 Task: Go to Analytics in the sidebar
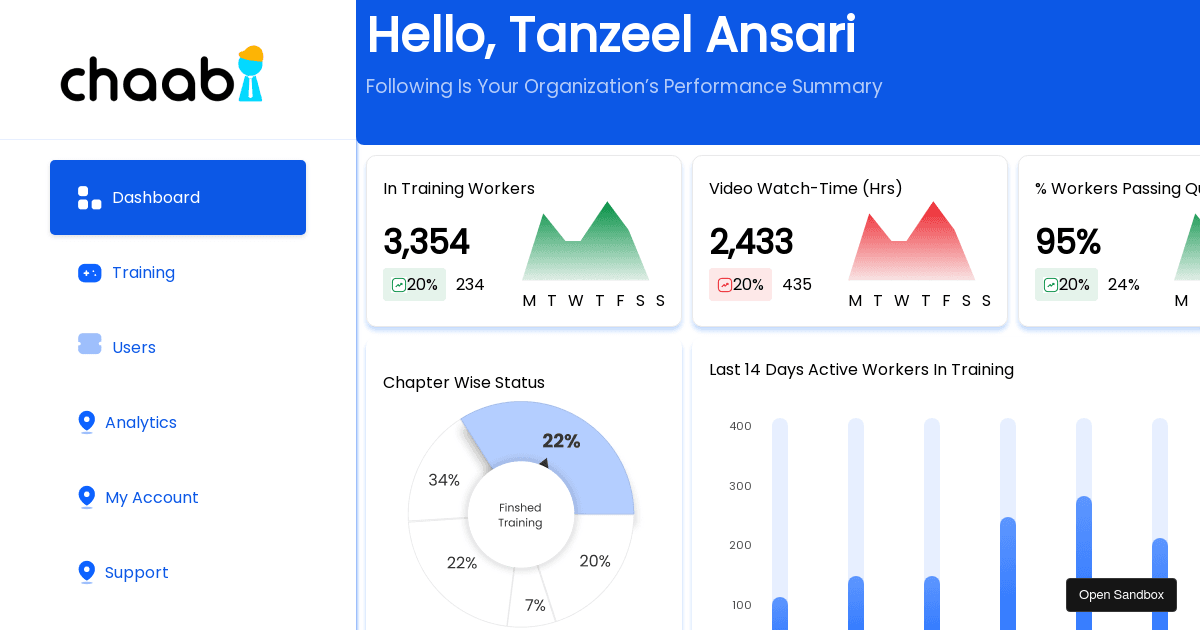[x=178, y=423]
